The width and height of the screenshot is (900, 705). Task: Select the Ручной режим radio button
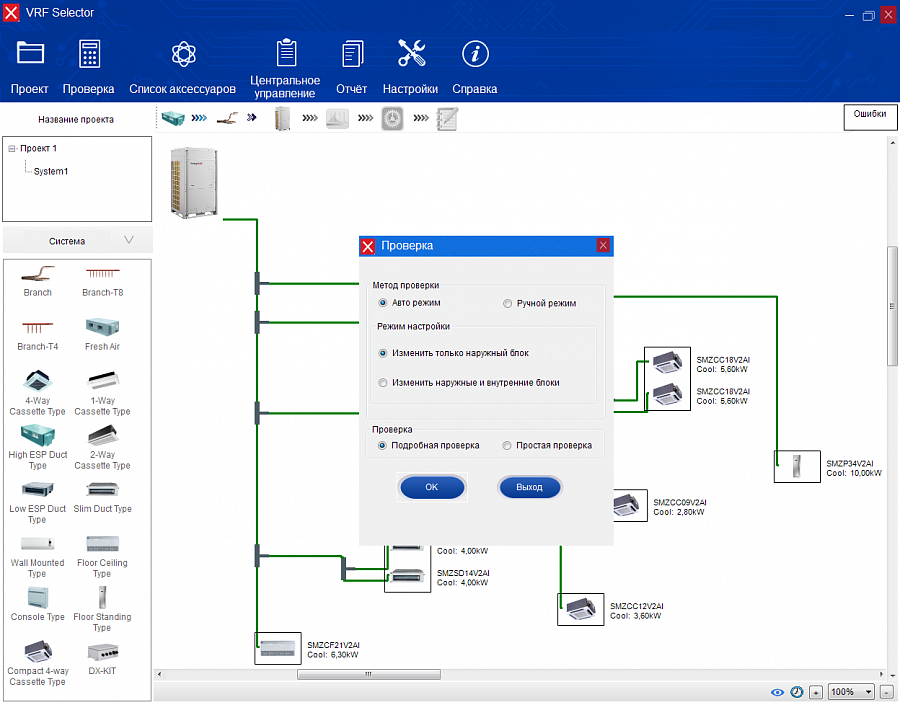click(x=508, y=303)
